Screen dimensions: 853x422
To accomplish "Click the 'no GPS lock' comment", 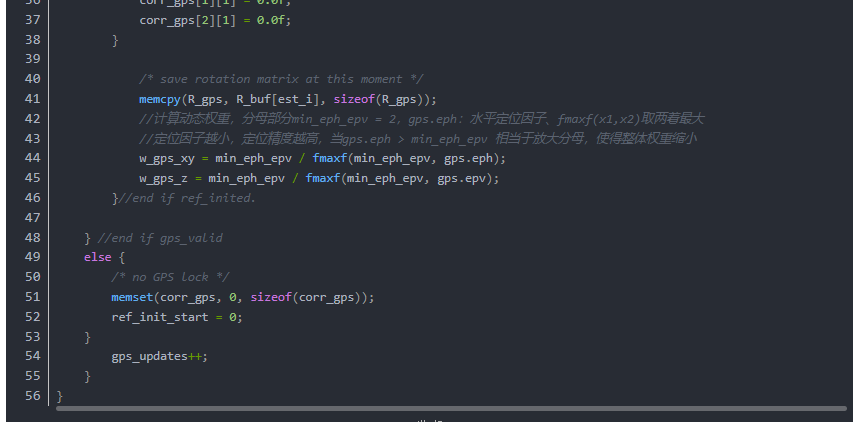I will [170, 277].
